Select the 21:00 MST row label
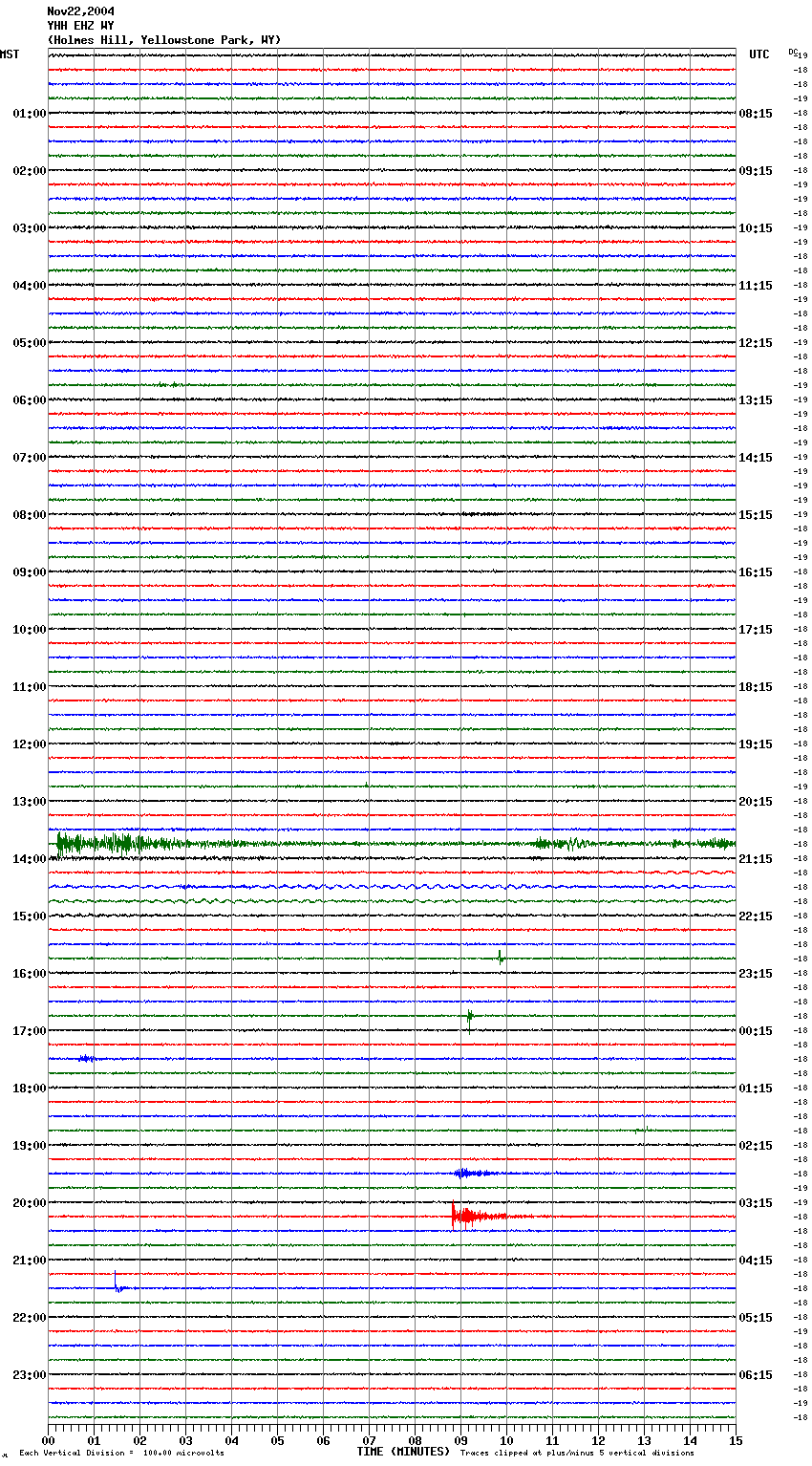Screen dimensions: 812x1466 [29, 1261]
